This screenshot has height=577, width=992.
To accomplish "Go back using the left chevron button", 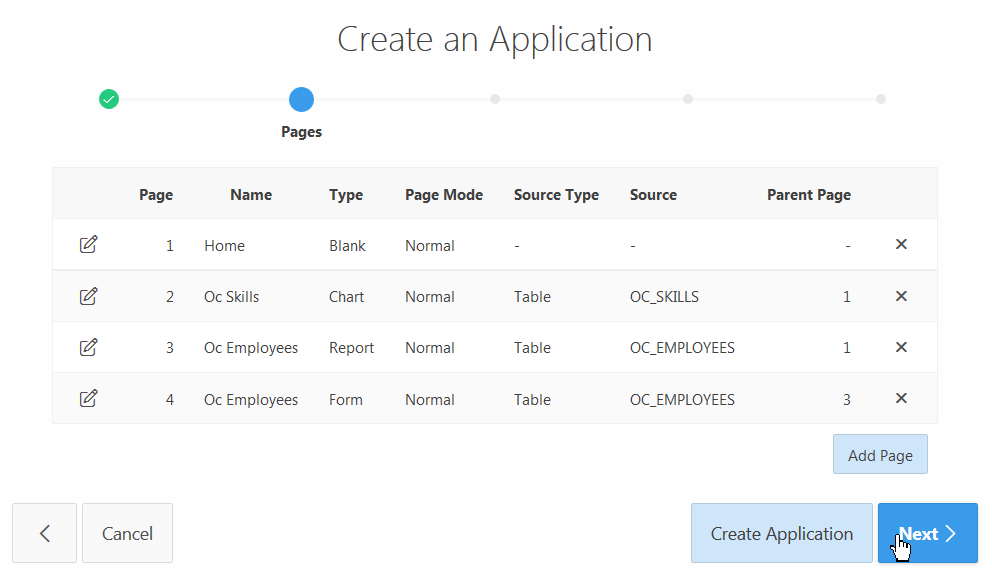I will (x=44, y=533).
